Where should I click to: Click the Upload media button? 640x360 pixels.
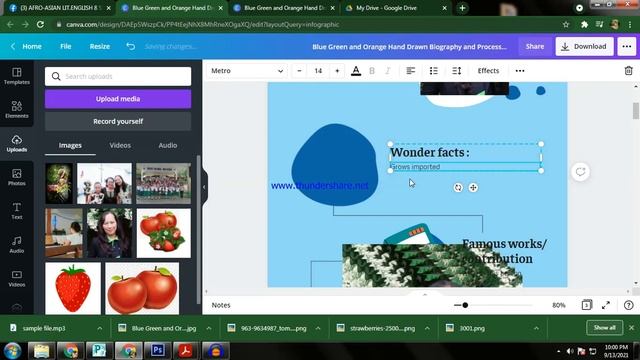[118, 99]
